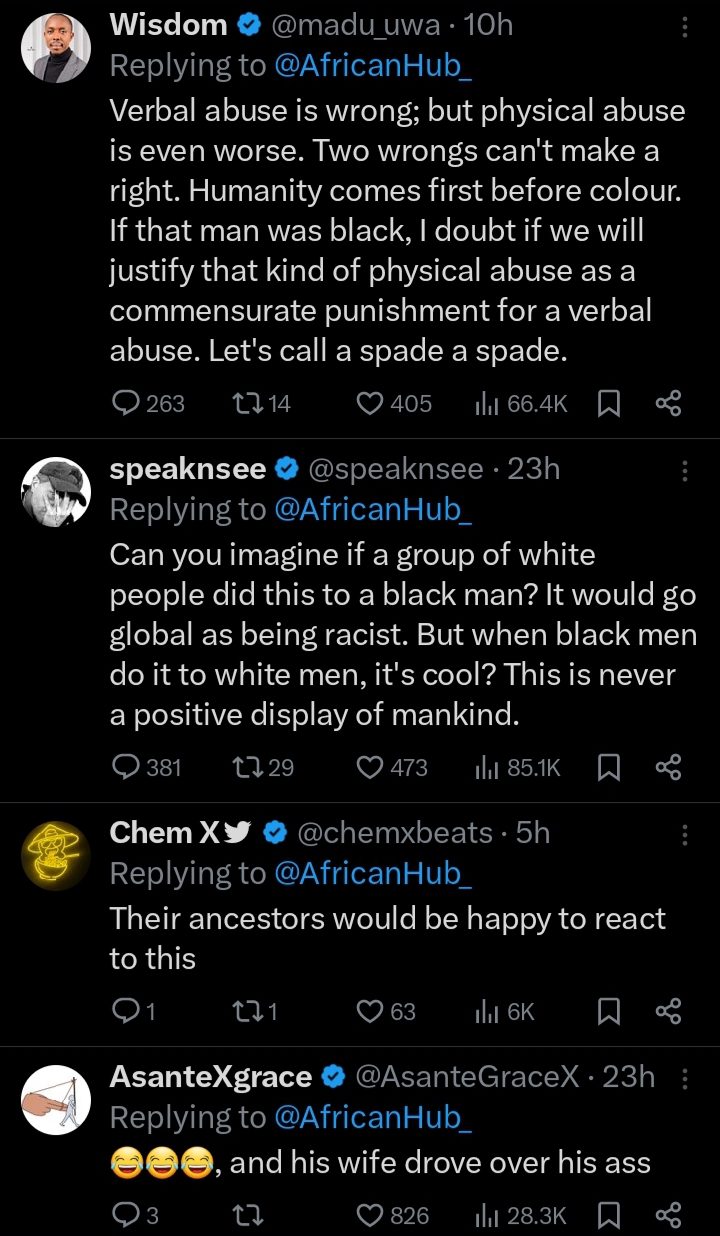Bookmark Wisdom's tweet
This screenshot has width=720, height=1236.
coord(608,403)
